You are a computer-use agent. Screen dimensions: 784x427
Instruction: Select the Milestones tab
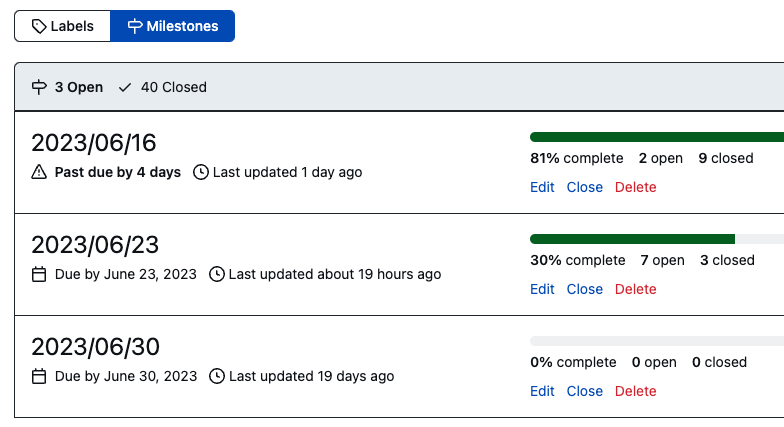click(x=172, y=26)
